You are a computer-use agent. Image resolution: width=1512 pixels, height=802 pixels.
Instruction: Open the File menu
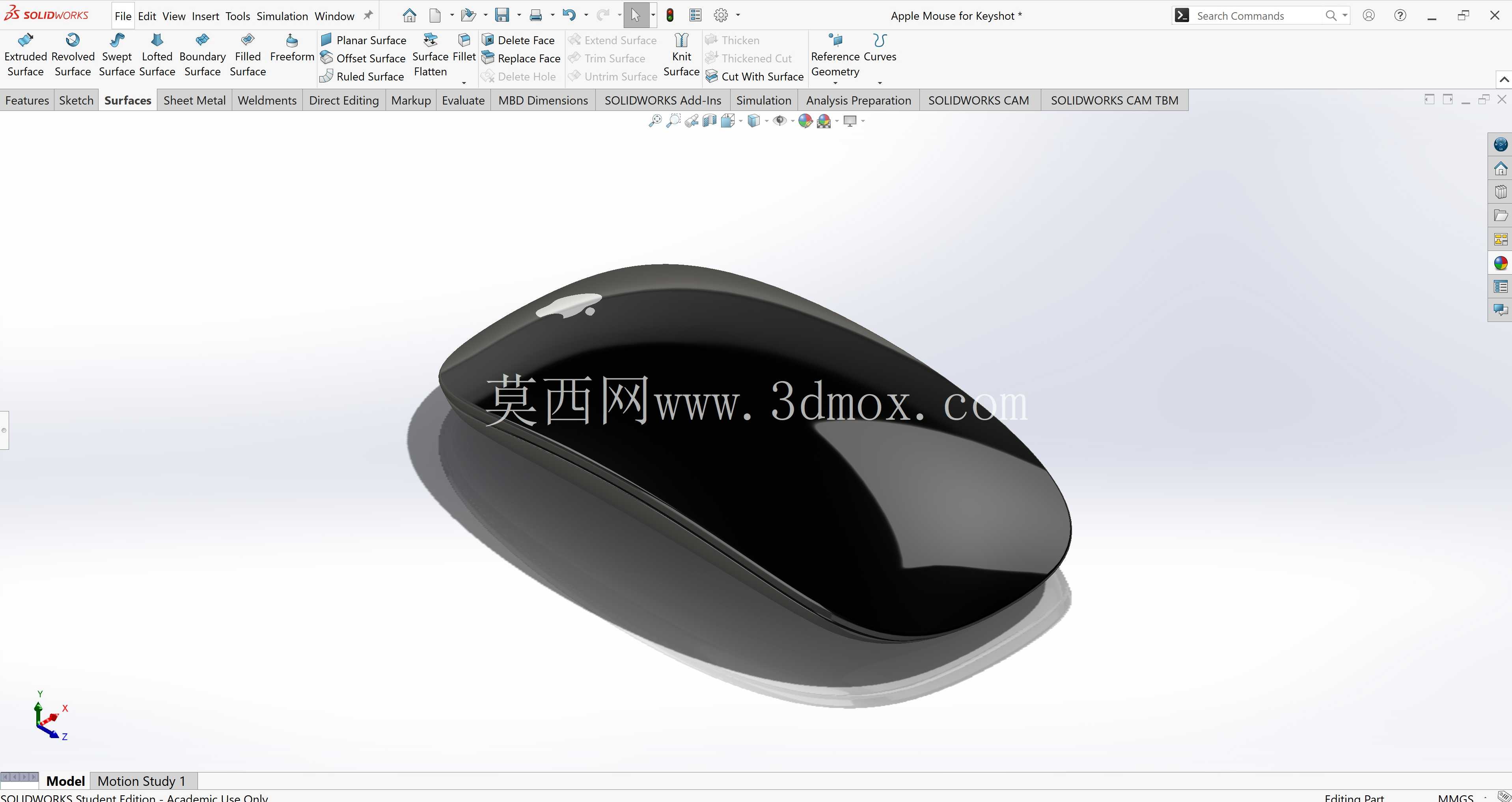pos(123,16)
